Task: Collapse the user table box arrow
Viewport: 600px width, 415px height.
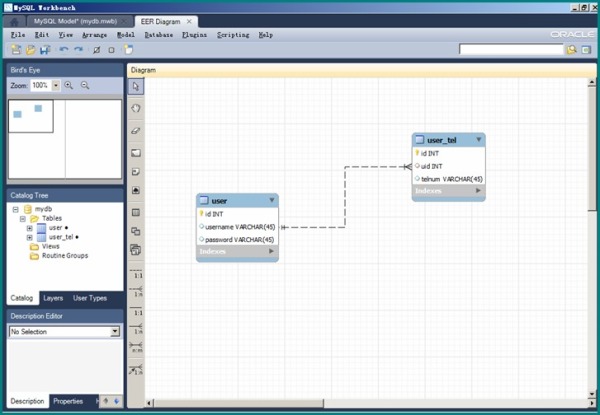Action: click(272, 200)
